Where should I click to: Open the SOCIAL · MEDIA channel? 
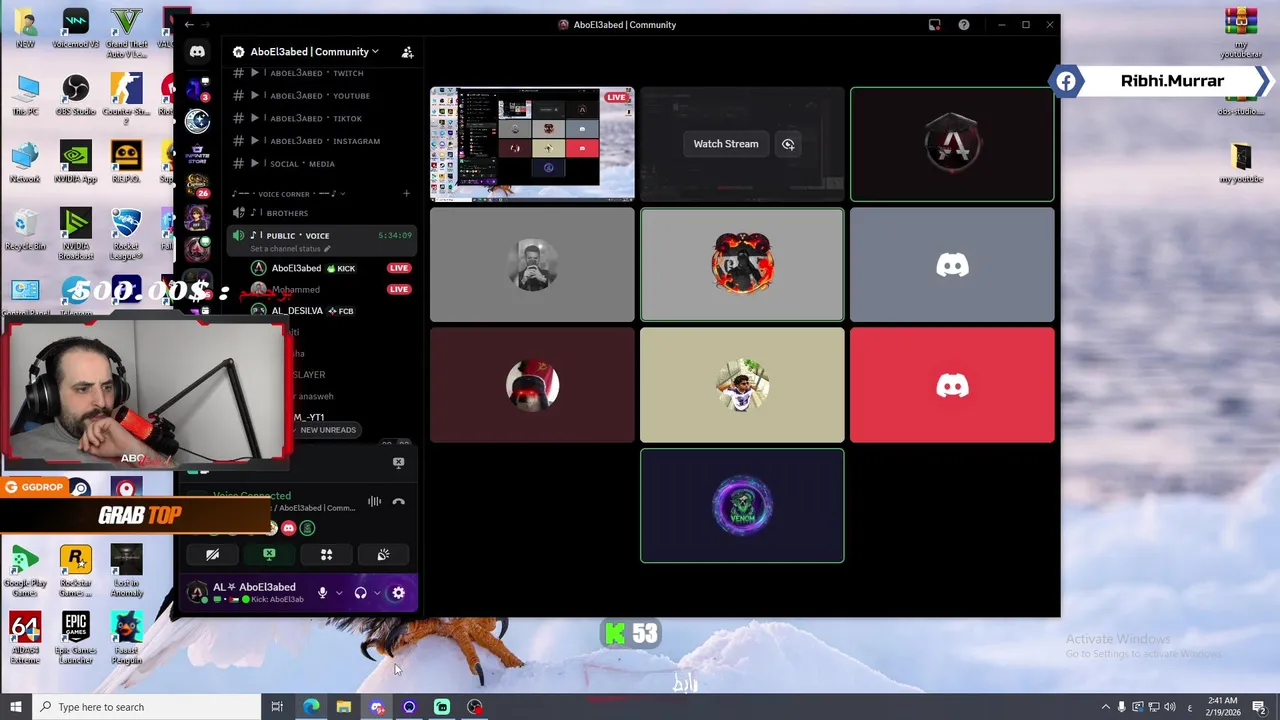tap(300, 164)
